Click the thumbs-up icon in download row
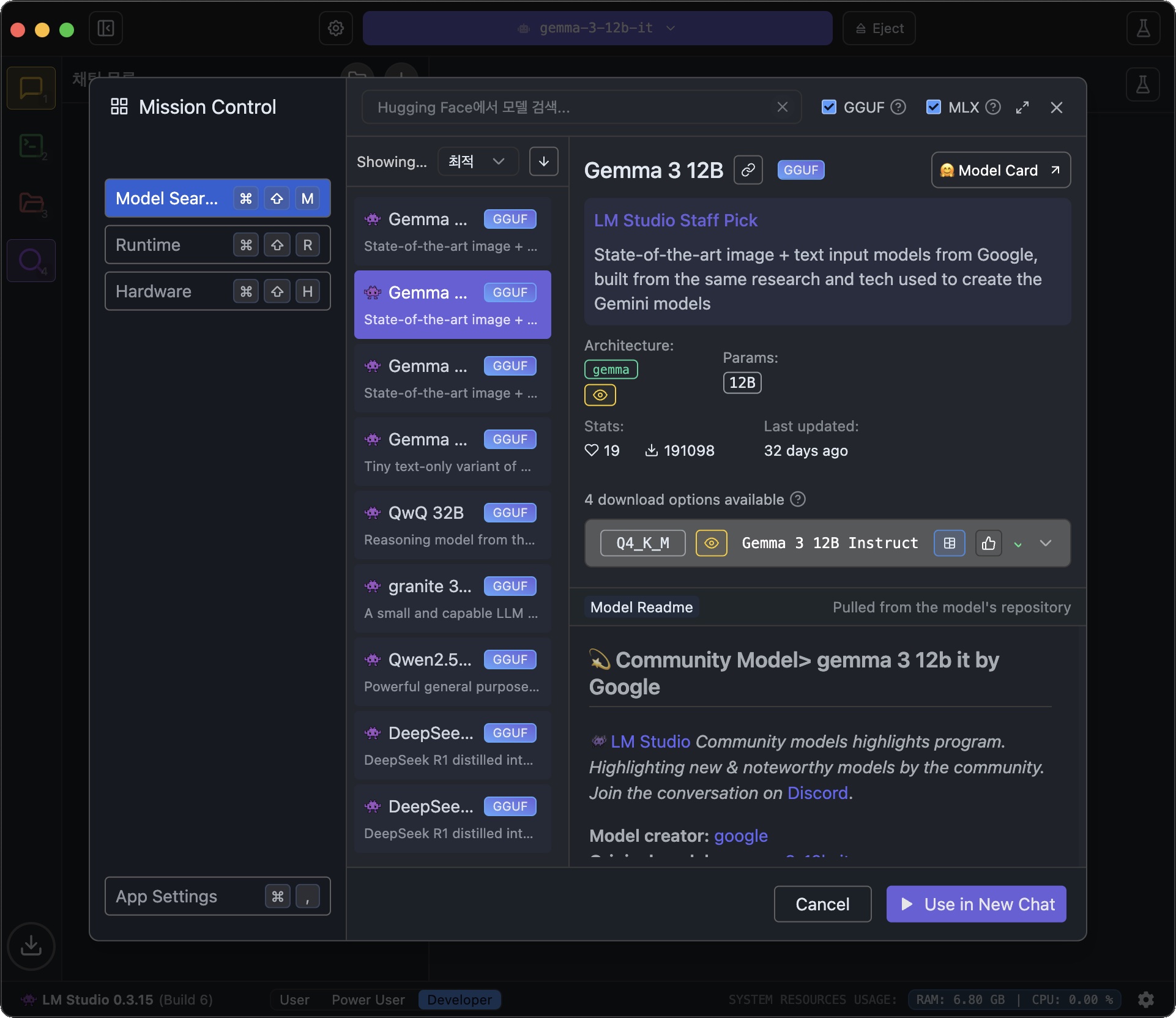 989,543
